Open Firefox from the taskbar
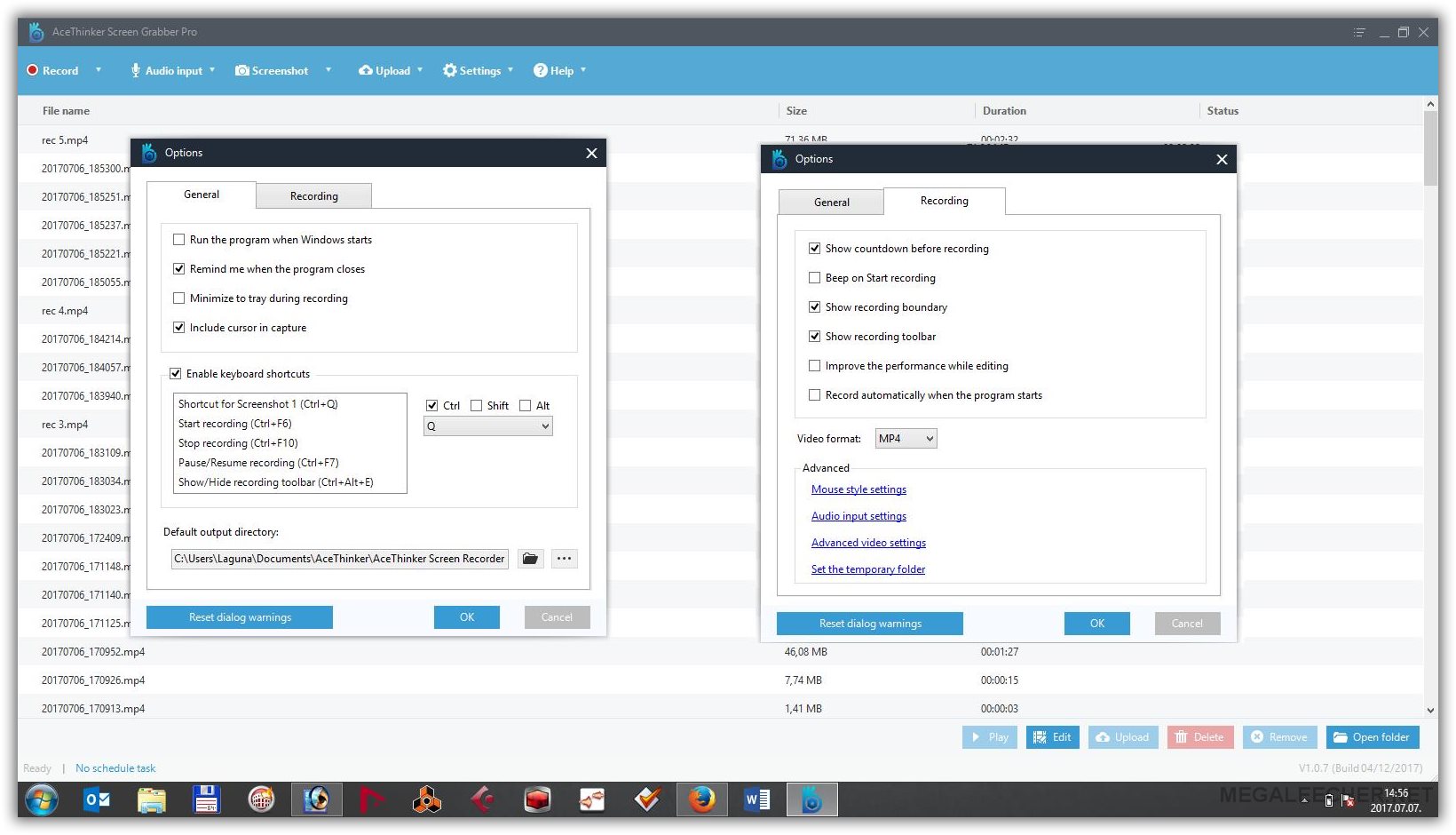The width and height of the screenshot is (1456, 835). point(702,800)
